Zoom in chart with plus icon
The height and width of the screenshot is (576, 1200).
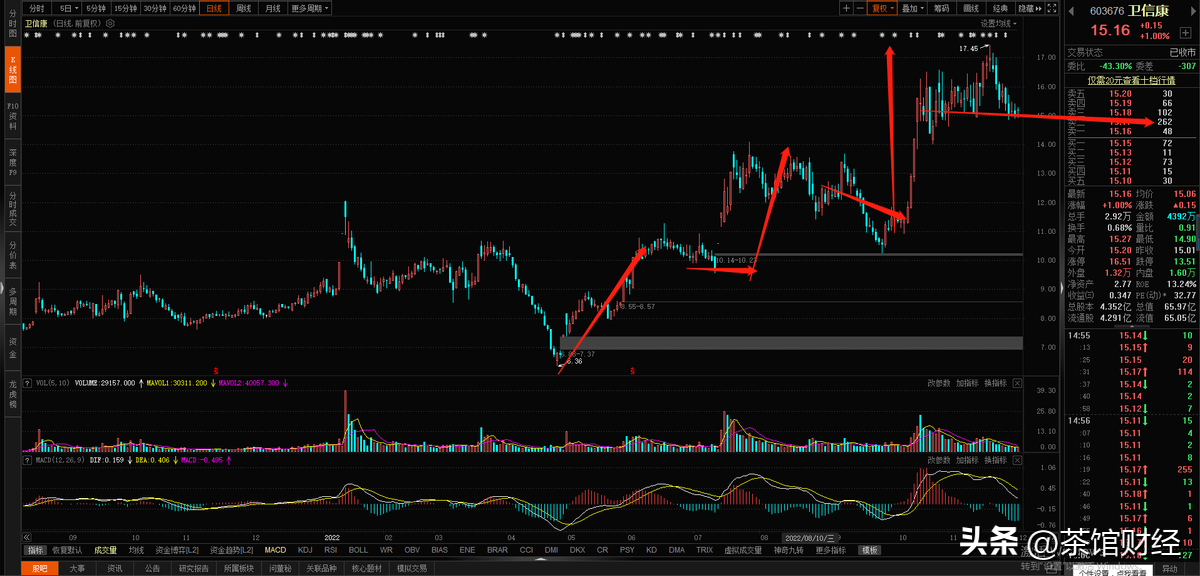pyautogui.click(x=846, y=7)
